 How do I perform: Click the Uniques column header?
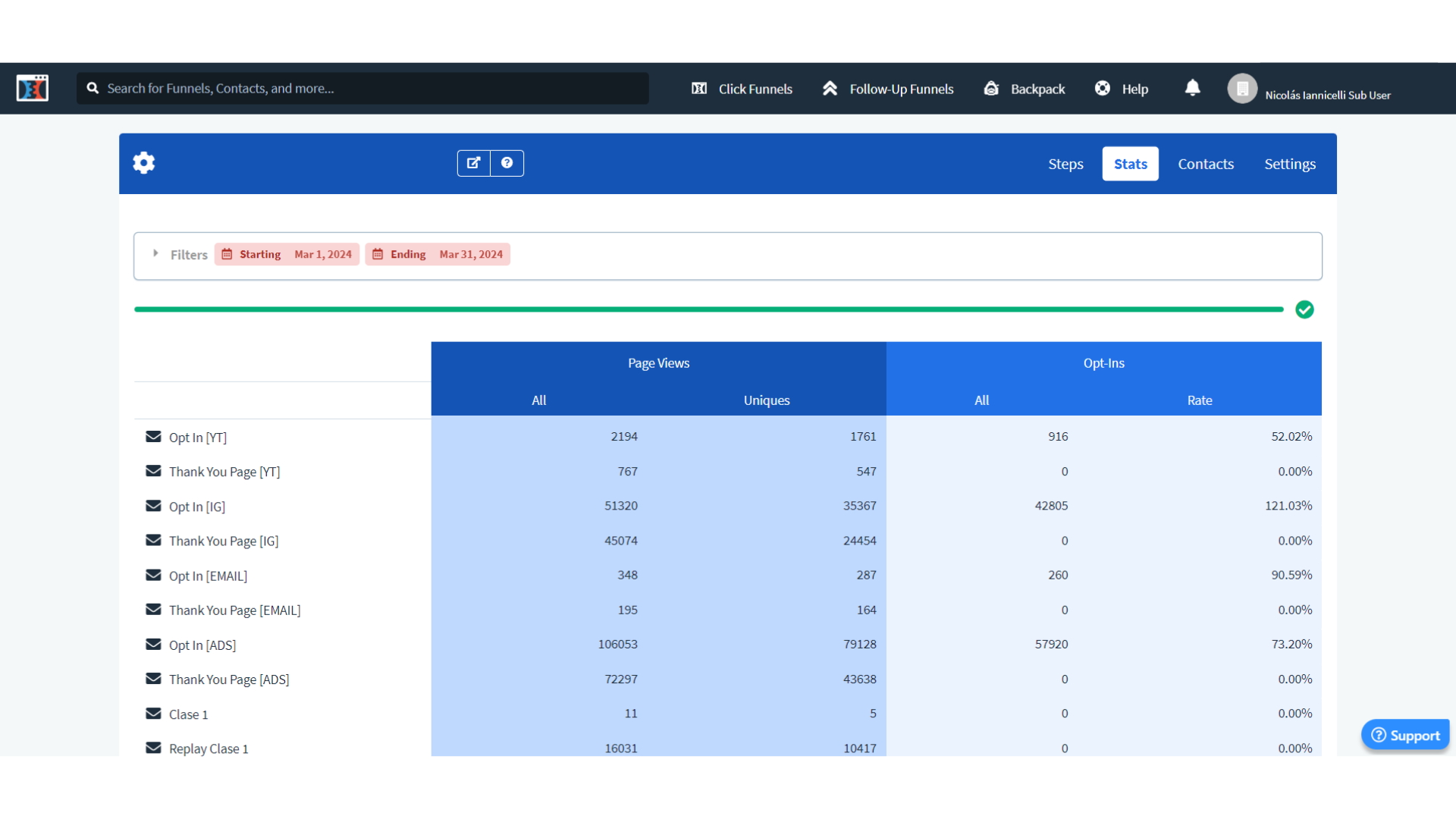(x=767, y=400)
